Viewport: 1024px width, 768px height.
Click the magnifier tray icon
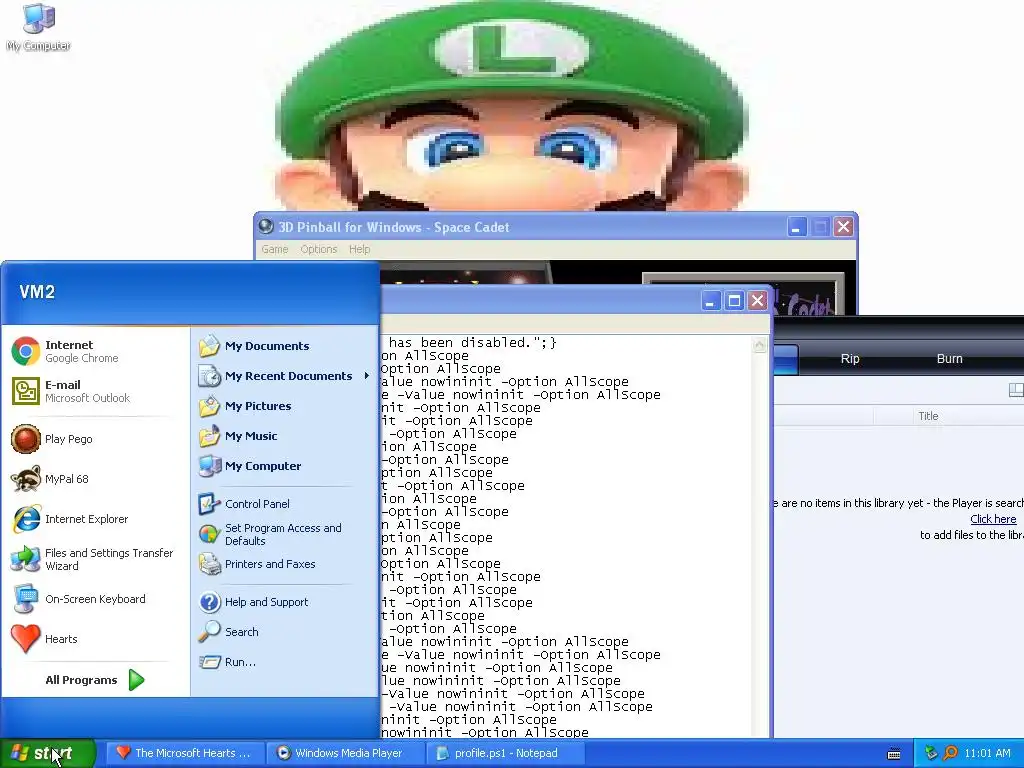(x=951, y=753)
